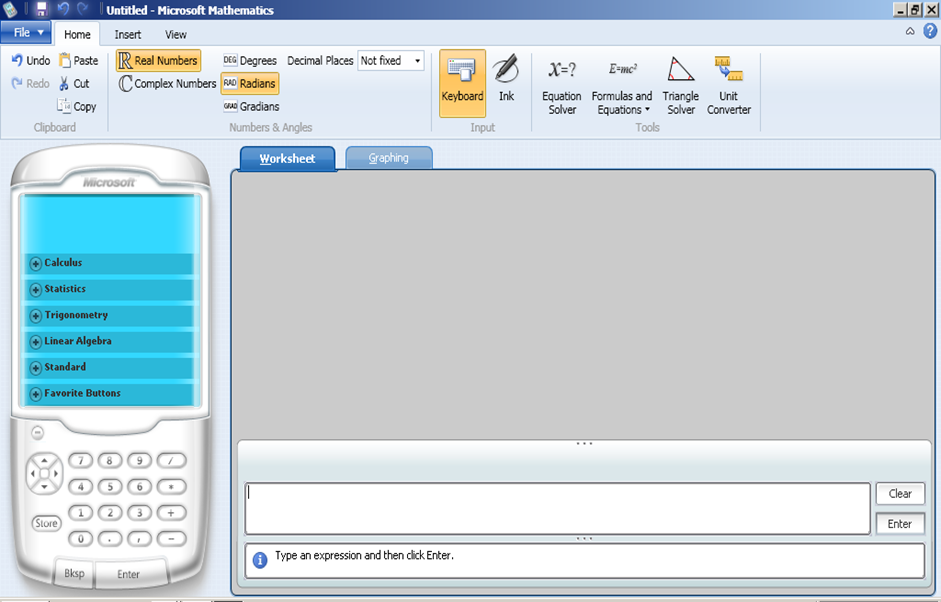Click the calculator plus key
941x602 pixels.
click(171, 513)
